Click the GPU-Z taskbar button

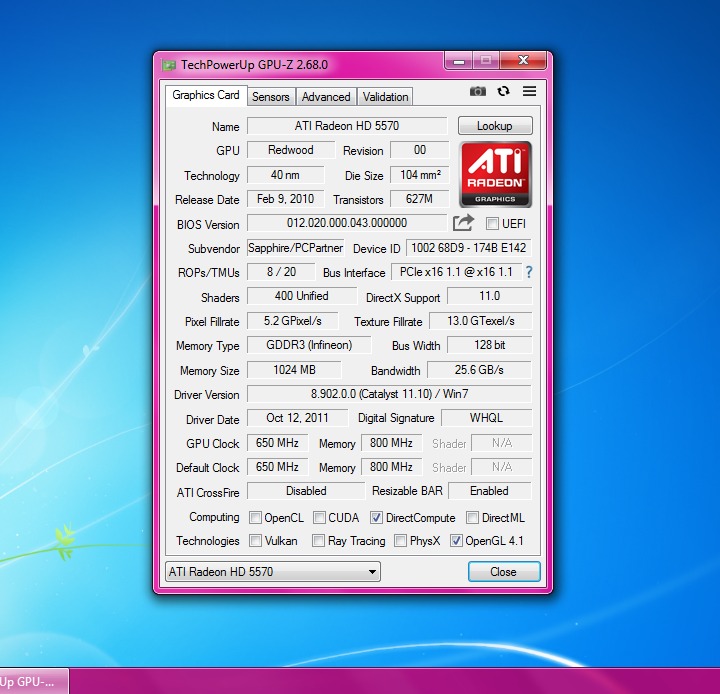coord(33,681)
